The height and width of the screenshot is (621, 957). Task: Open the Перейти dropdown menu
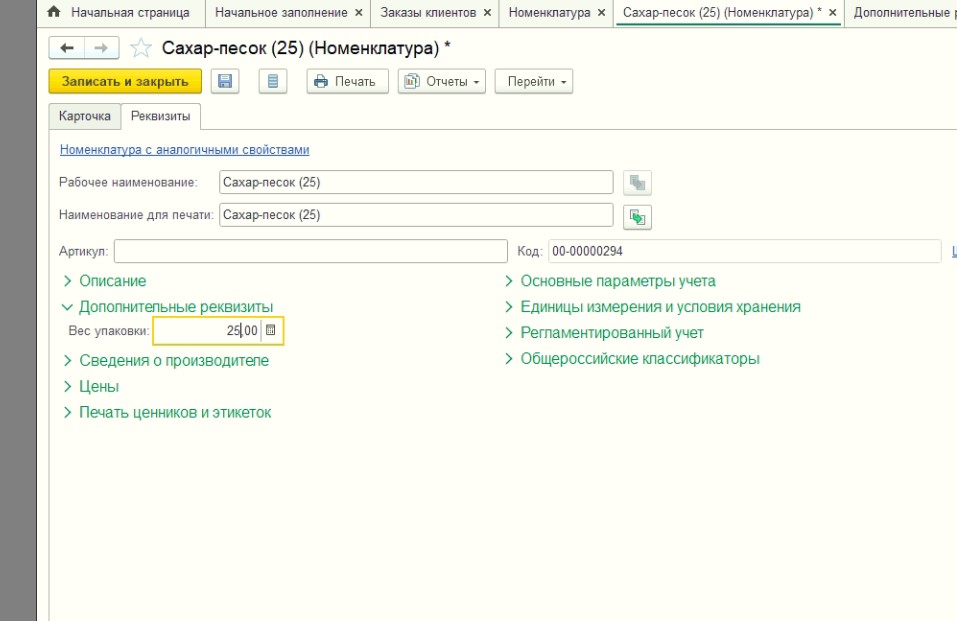coord(534,82)
